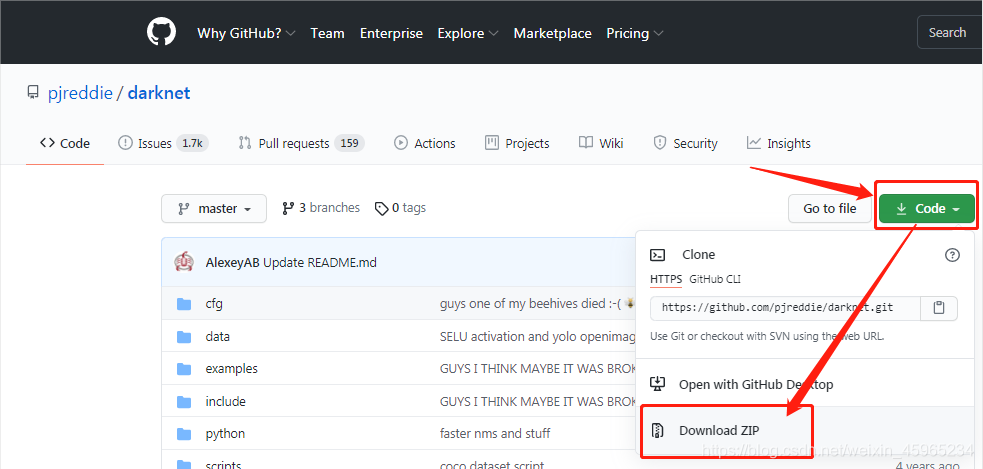Click the GitHub Desktop download icon
The width and height of the screenshot is (983, 469).
click(658, 384)
